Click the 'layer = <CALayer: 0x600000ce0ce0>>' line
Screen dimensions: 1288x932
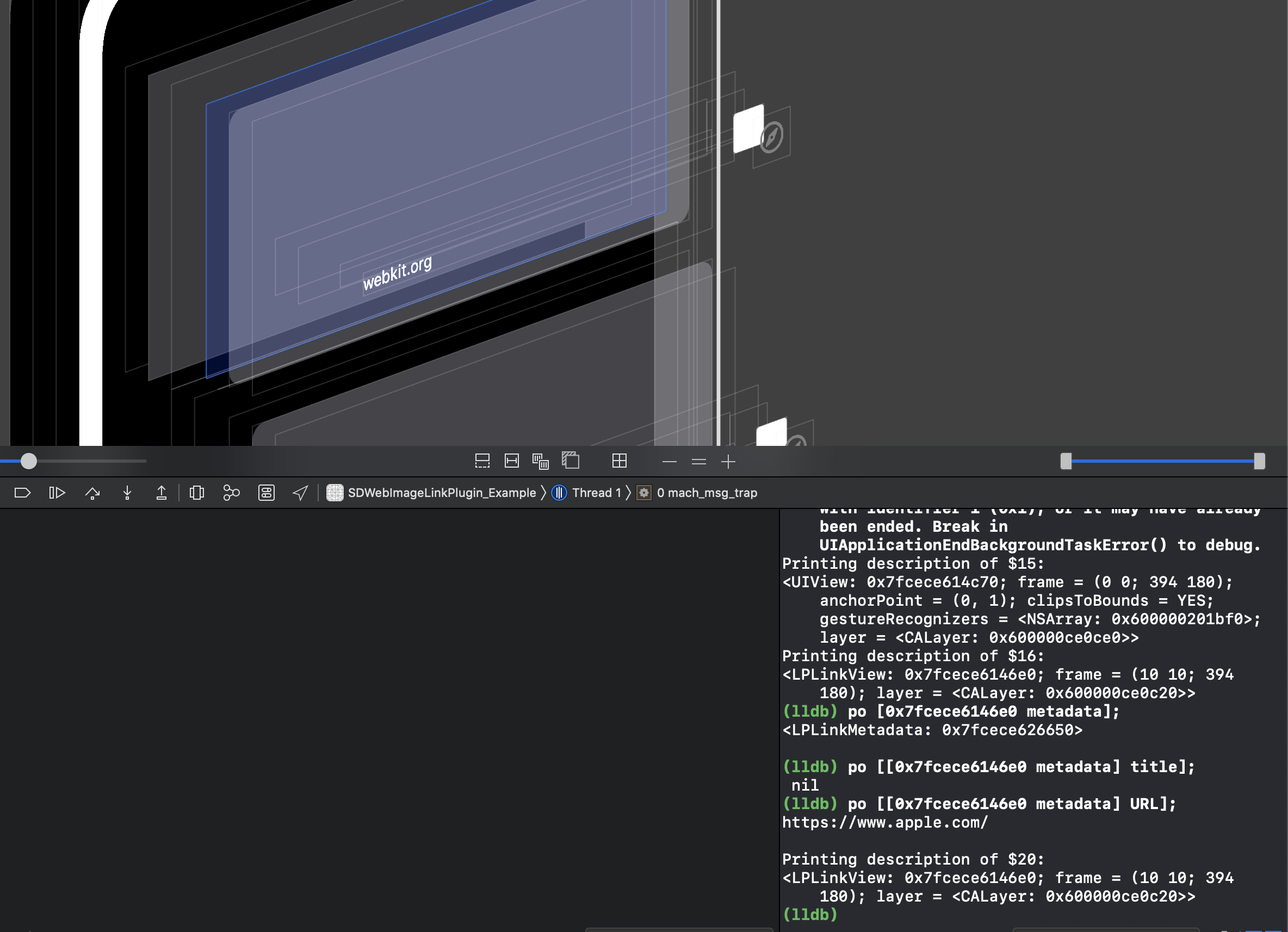[x=979, y=637]
